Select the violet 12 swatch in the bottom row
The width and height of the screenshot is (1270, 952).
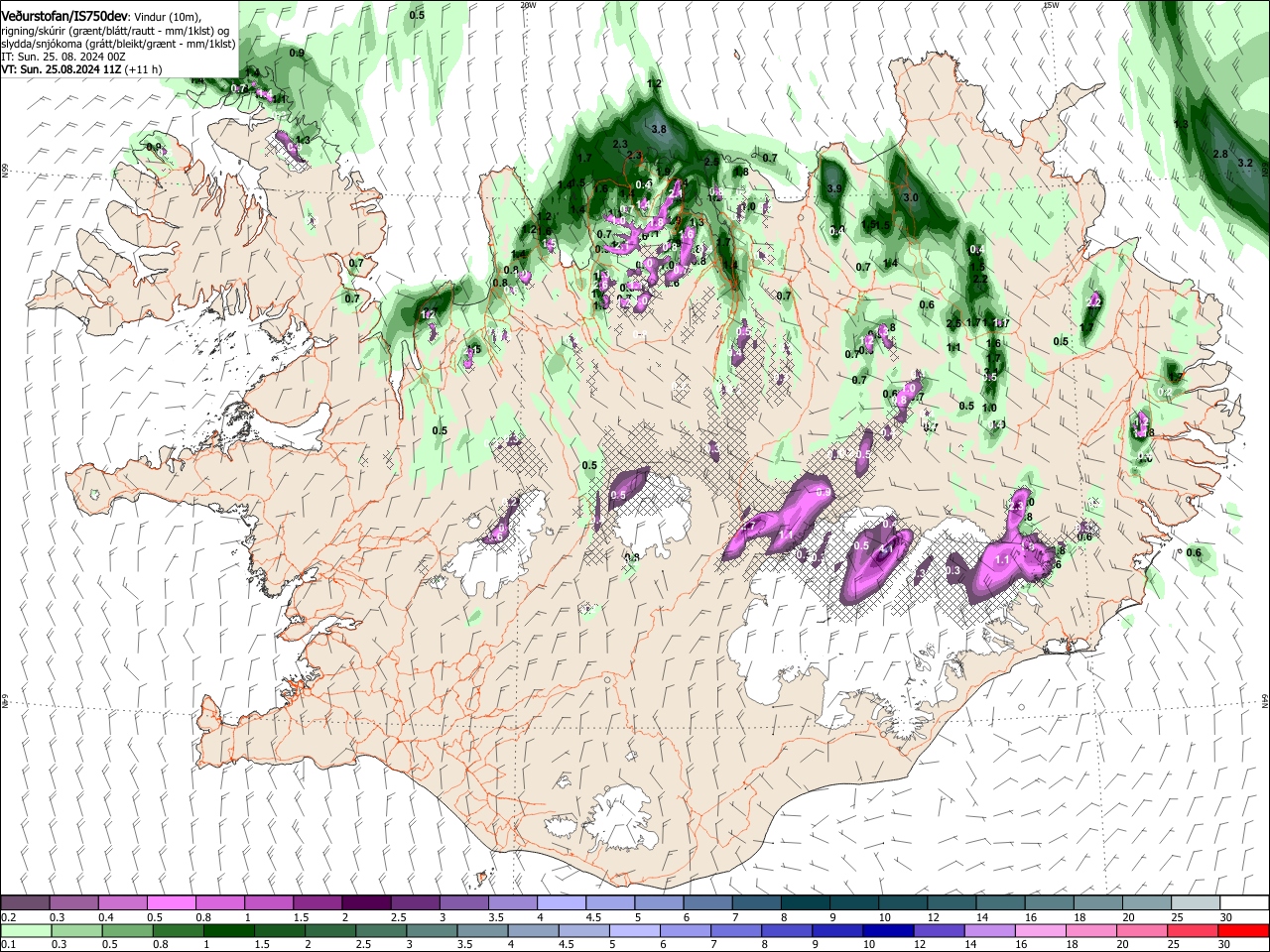click(940, 930)
